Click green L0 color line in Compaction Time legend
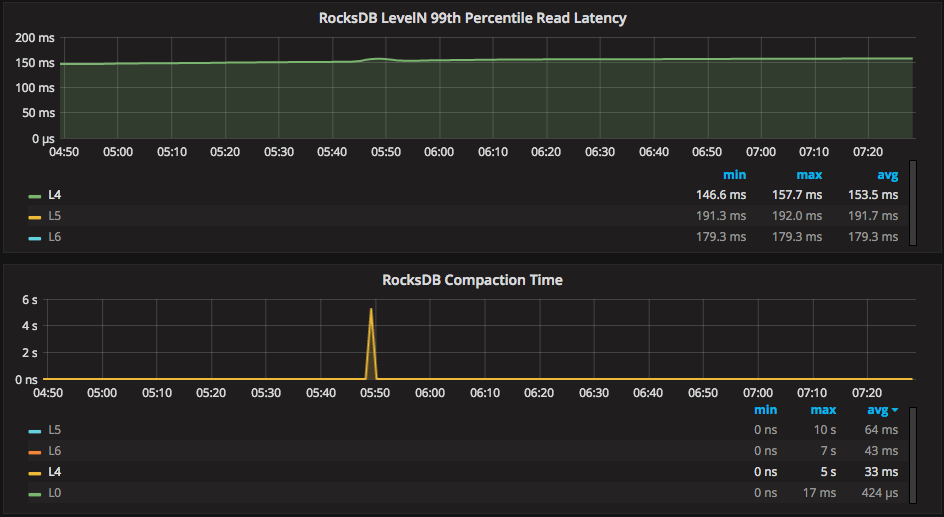Viewport: 944px width, 517px height. [35, 493]
